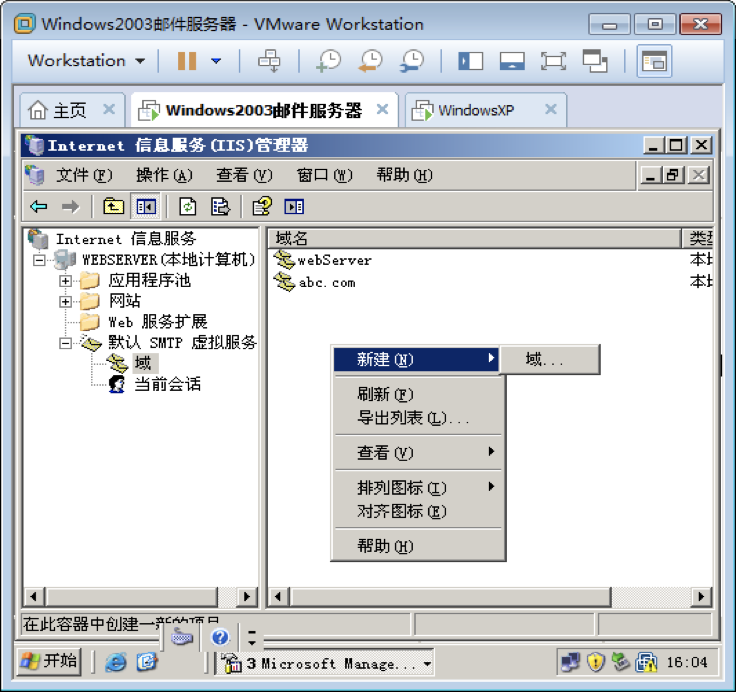Select the 域 node in the tree
736x692 pixels.
(143, 363)
